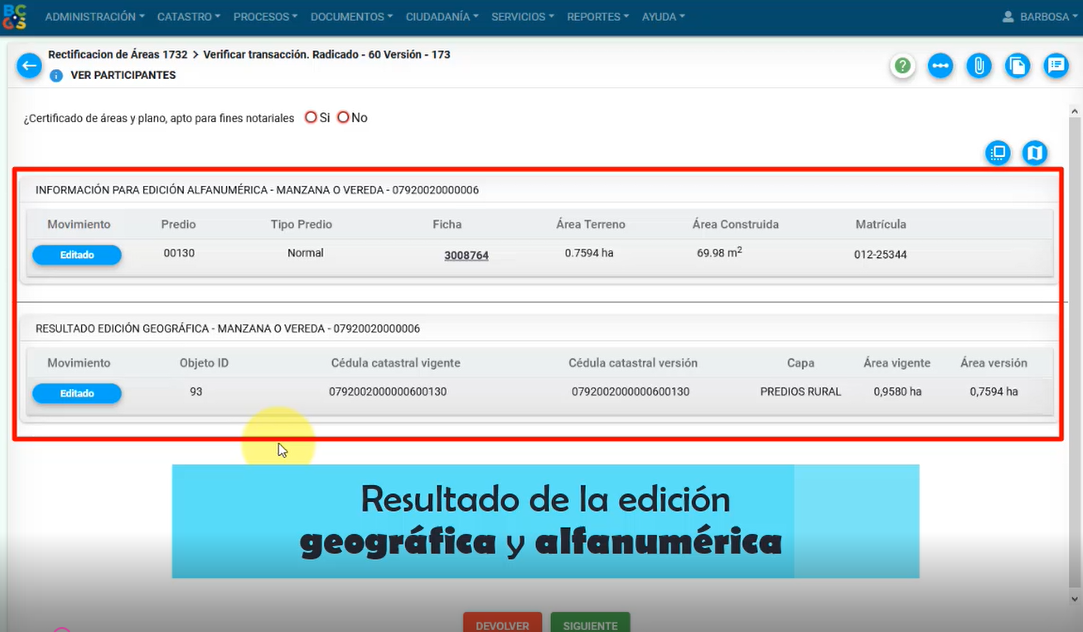Click the scrollbar up arrow
Viewport: 1083px width, 632px height.
coord(1075,112)
